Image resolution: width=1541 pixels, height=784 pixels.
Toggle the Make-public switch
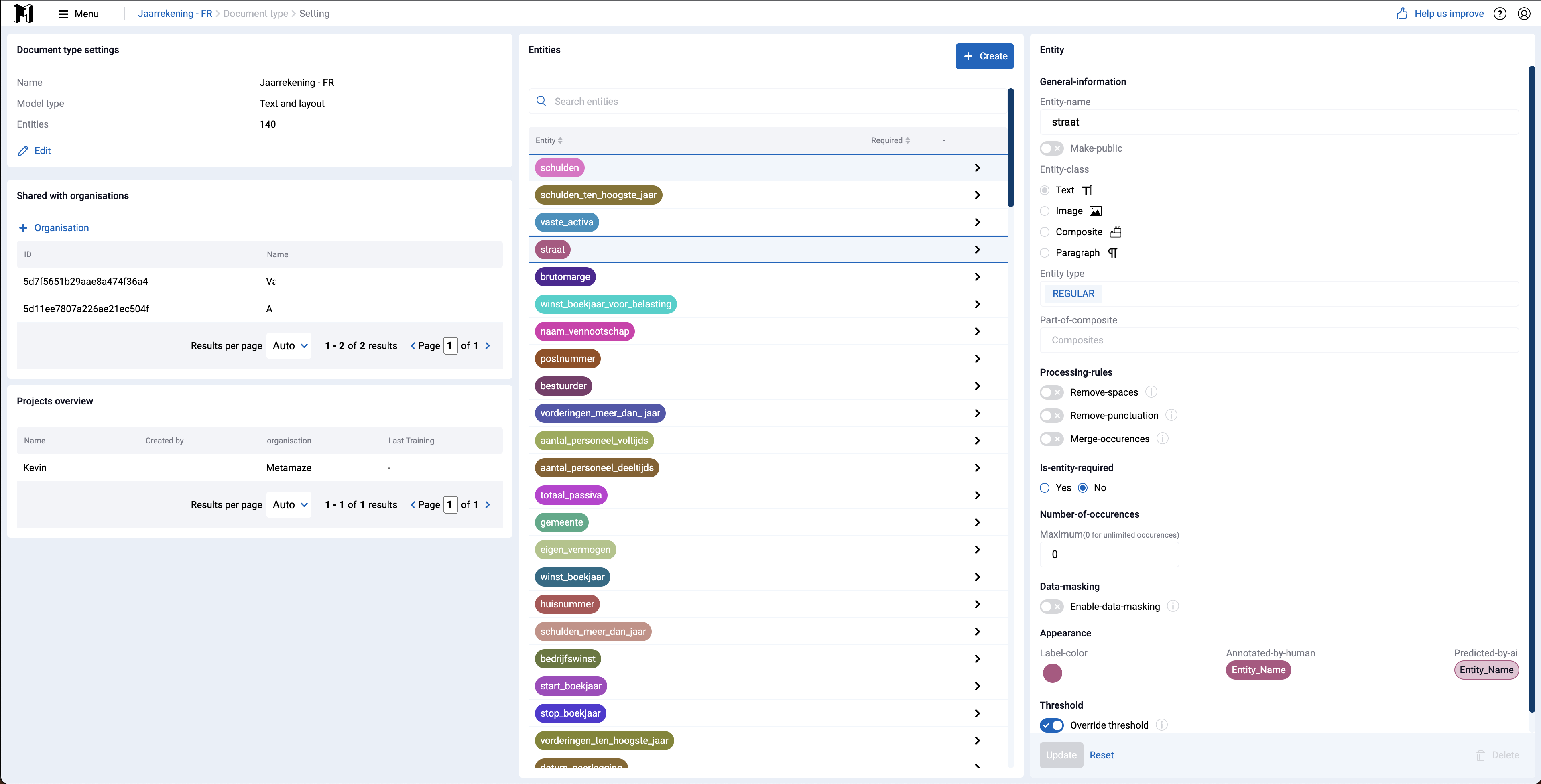(x=1051, y=148)
